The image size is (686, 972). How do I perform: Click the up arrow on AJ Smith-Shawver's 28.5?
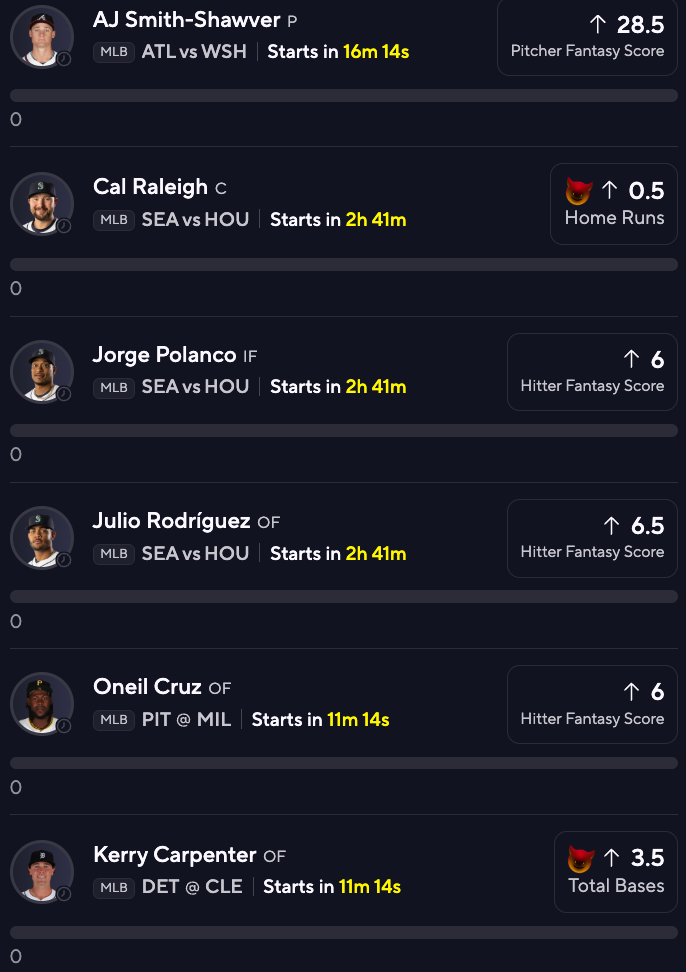click(598, 24)
